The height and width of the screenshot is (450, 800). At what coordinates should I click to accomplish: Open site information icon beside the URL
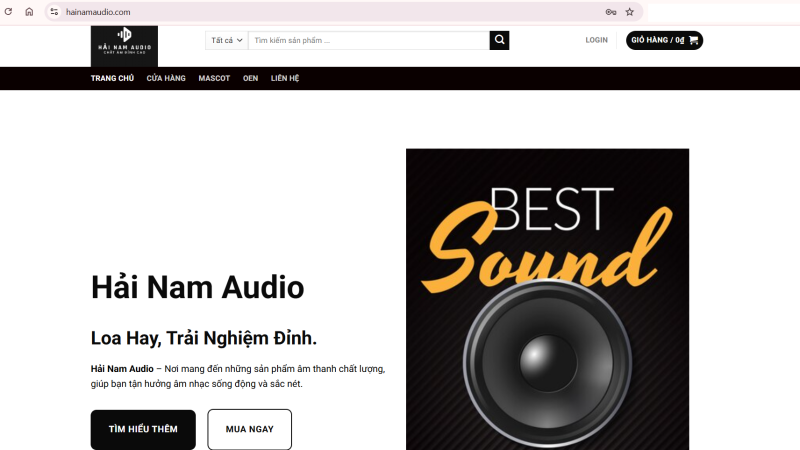(x=54, y=12)
